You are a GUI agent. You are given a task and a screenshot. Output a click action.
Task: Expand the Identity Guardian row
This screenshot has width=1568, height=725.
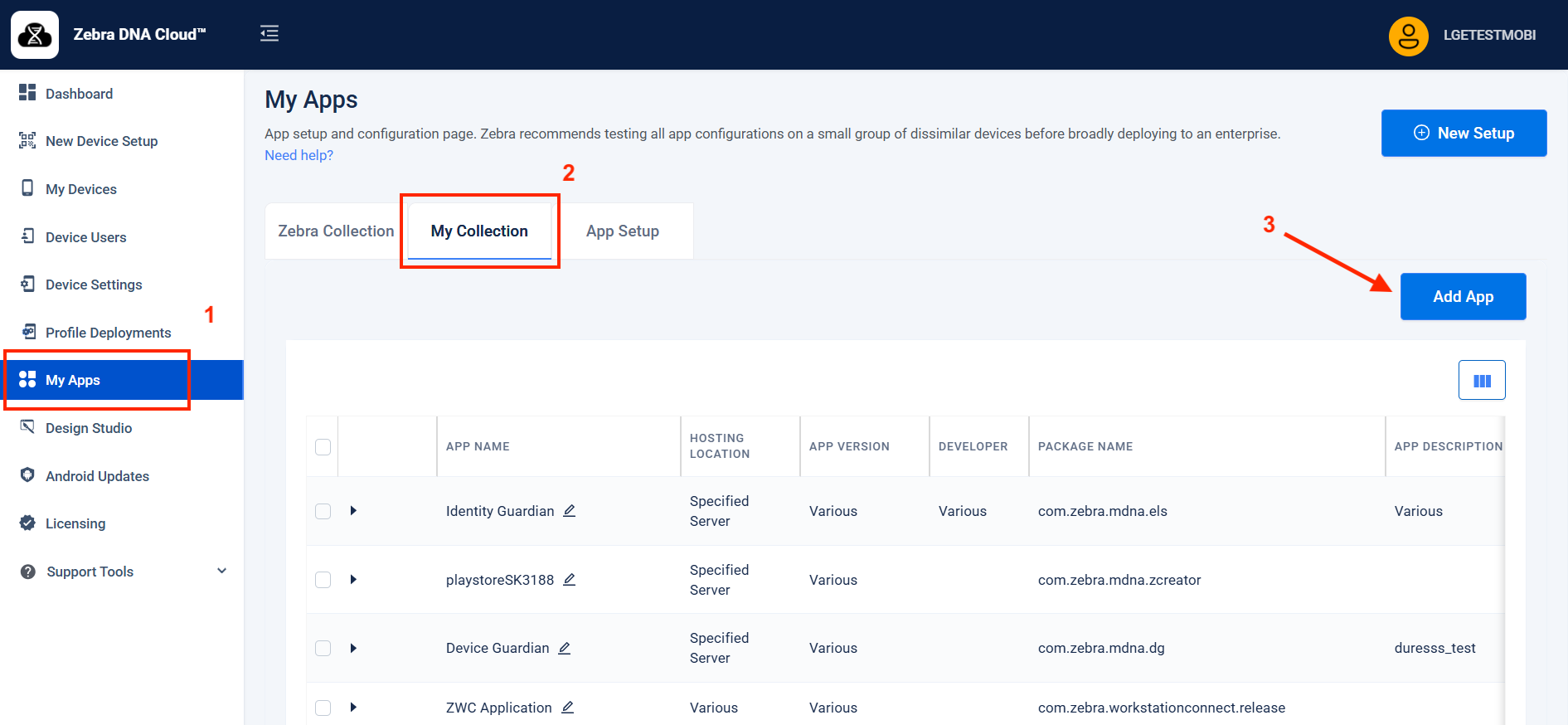pyautogui.click(x=353, y=511)
